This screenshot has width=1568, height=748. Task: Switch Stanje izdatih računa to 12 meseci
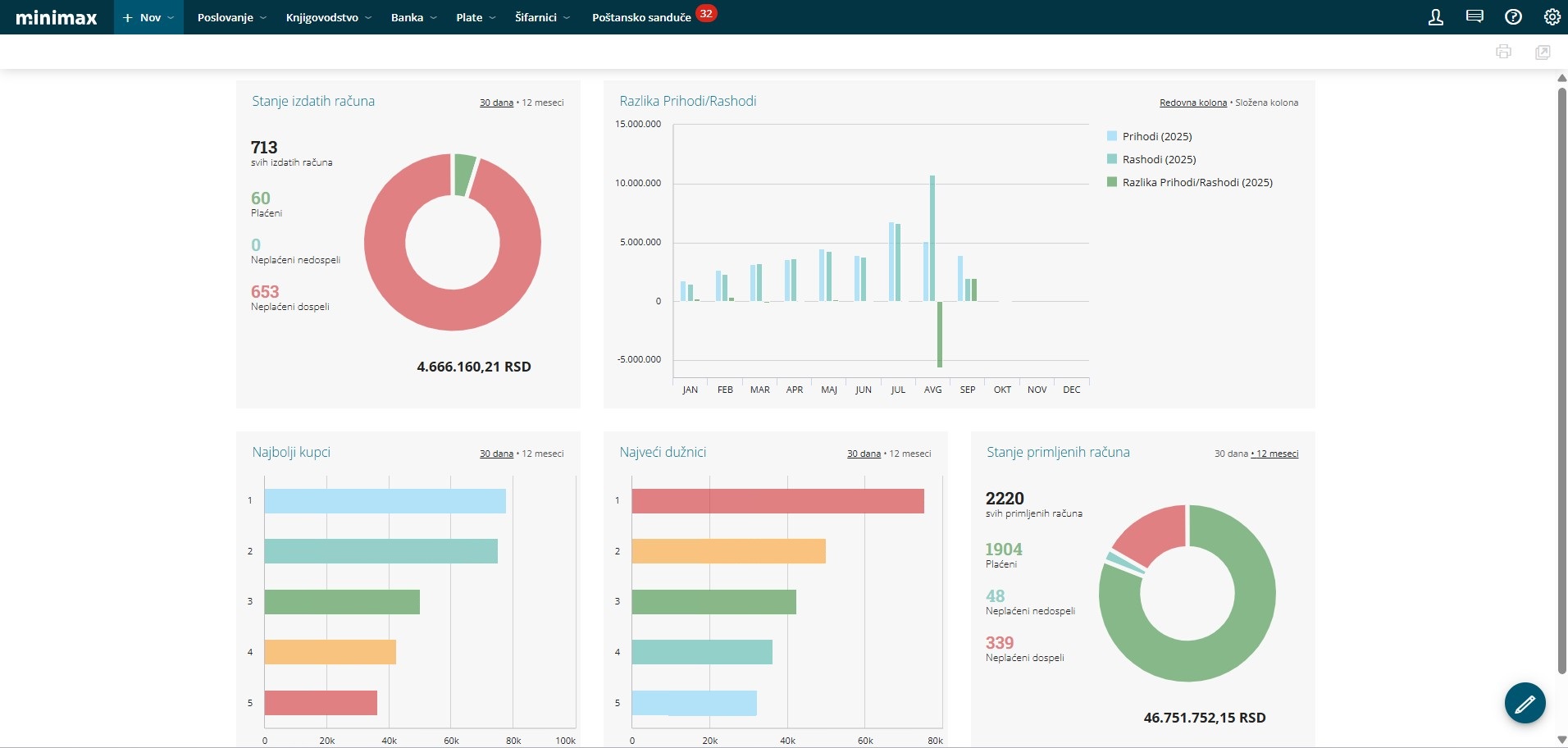543,103
